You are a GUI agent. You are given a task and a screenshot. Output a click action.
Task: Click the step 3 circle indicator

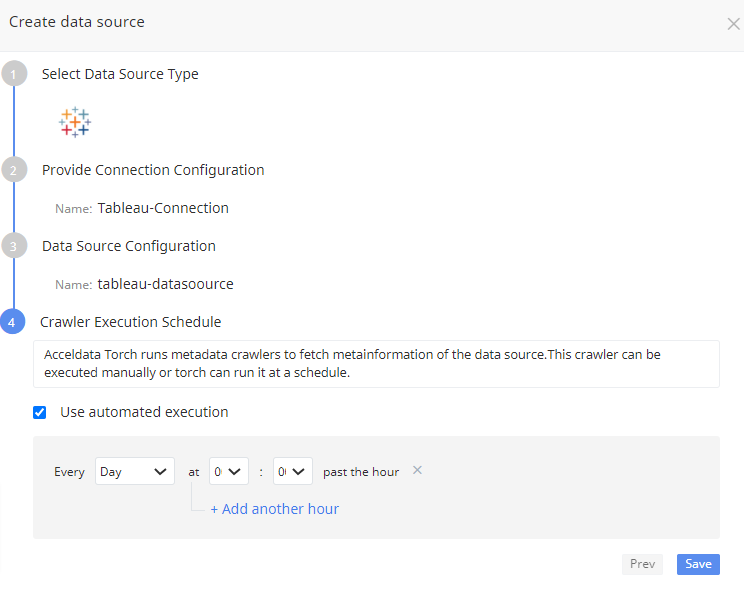(x=13, y=246)
